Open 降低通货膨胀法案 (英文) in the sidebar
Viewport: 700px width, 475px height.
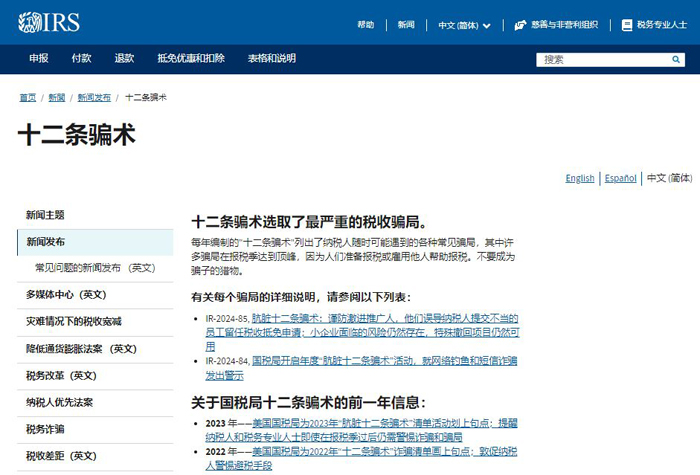coord(81,349)
